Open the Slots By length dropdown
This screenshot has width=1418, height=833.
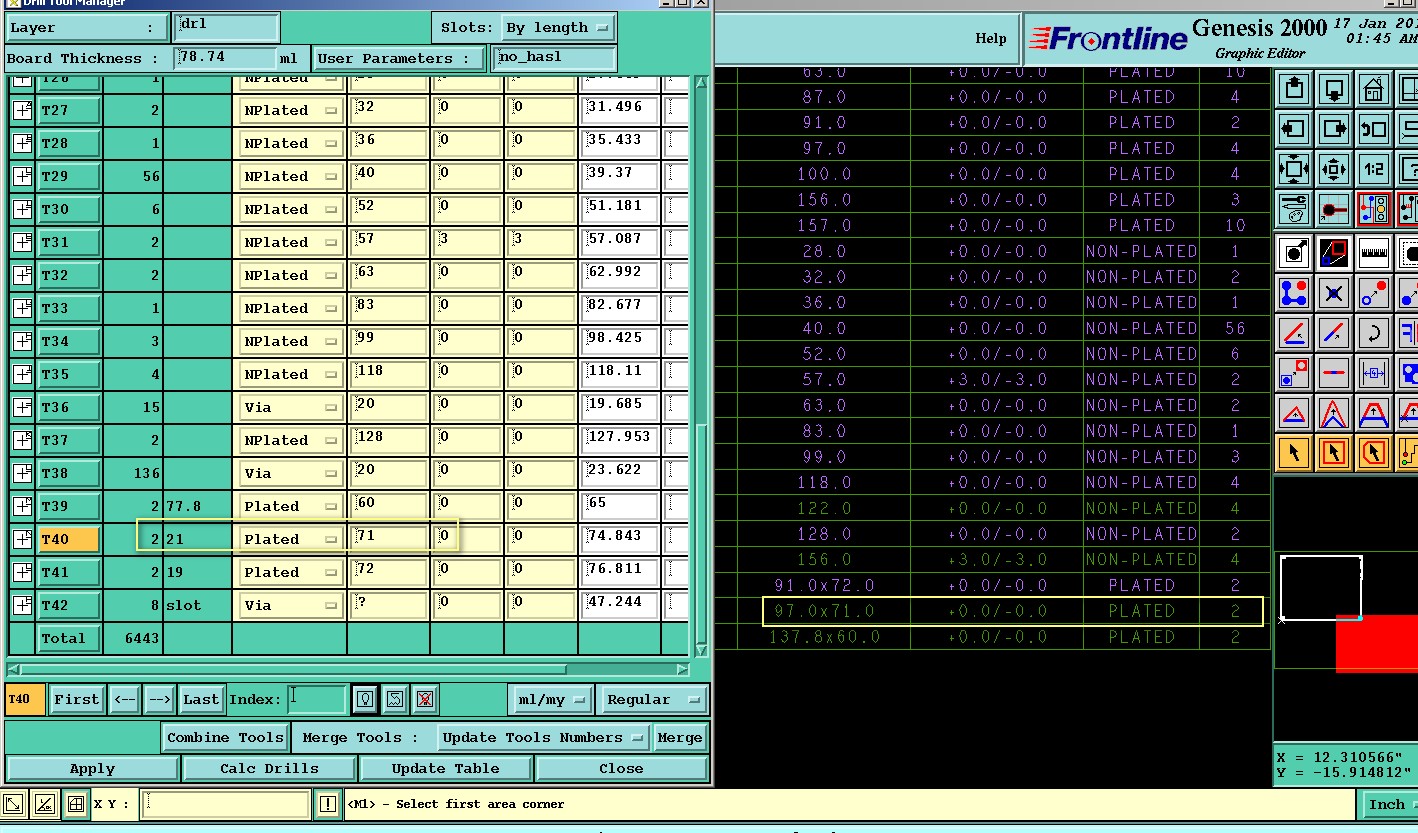pos(556,27)
